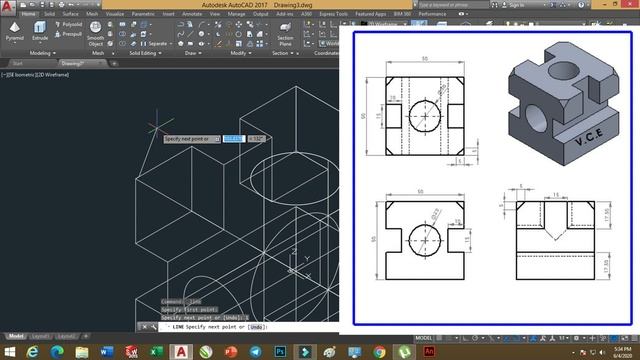Launch Photoshop from the taskbar

pos(280,351)
